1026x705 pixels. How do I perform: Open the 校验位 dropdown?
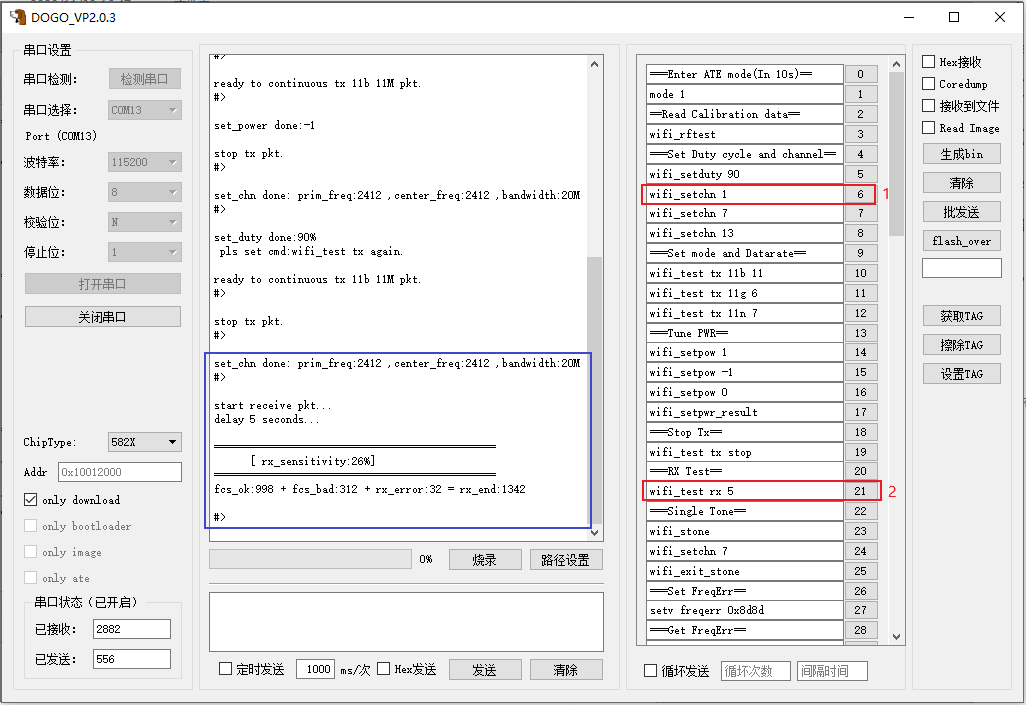point(145,222)
